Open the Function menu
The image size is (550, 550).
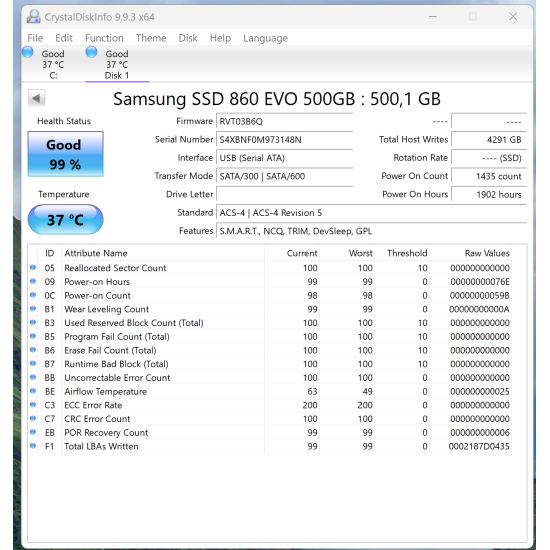coord(104,38)
